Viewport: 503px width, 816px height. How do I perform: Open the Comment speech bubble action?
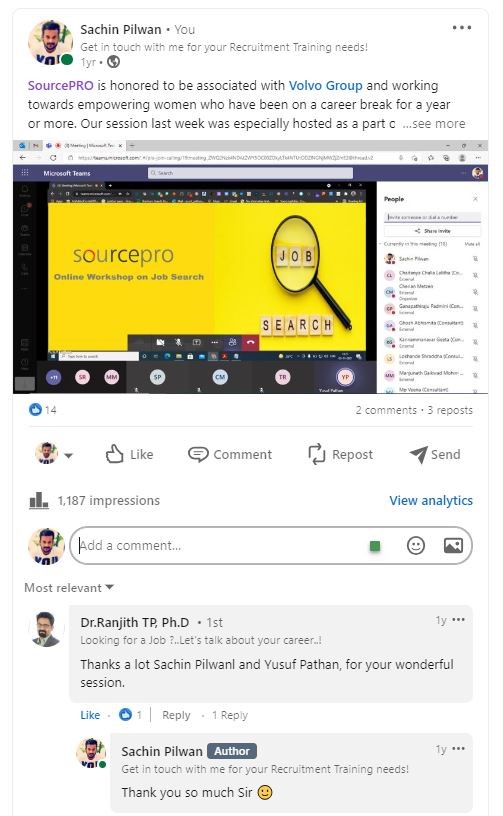pos(198,454)
